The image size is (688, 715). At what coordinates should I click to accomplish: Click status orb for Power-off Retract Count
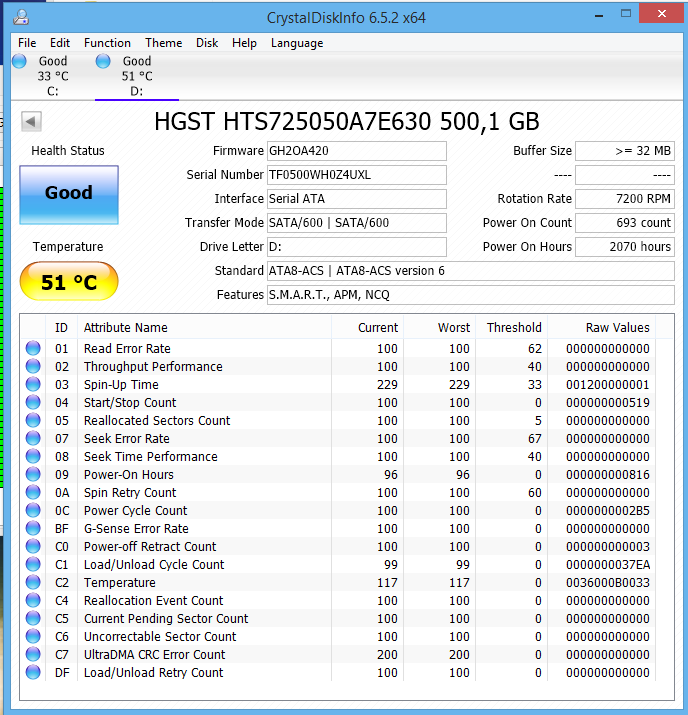33,546
